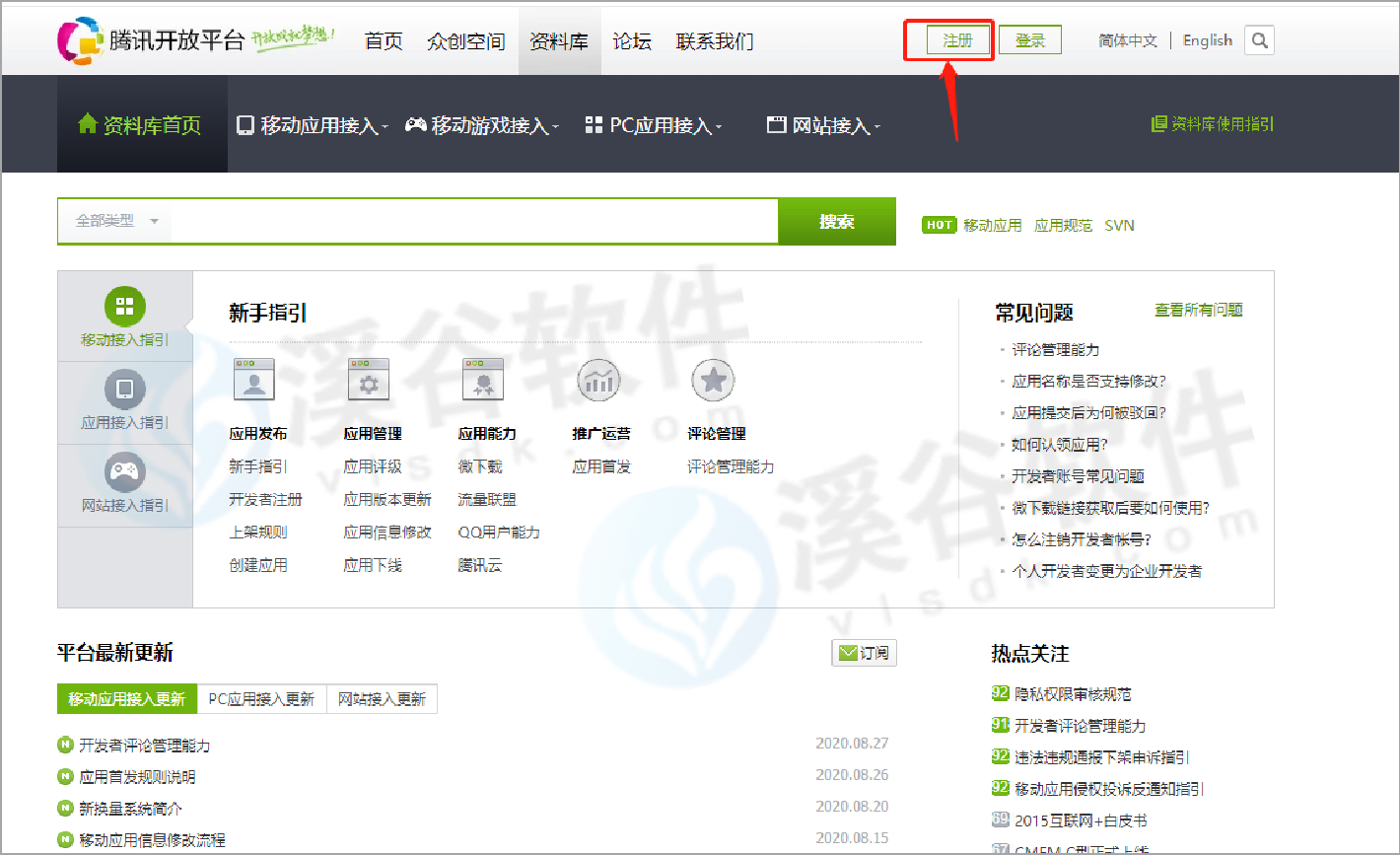Click the 注册 register button
Viewport: 1400px width, 855px height.
coord(957,40)
